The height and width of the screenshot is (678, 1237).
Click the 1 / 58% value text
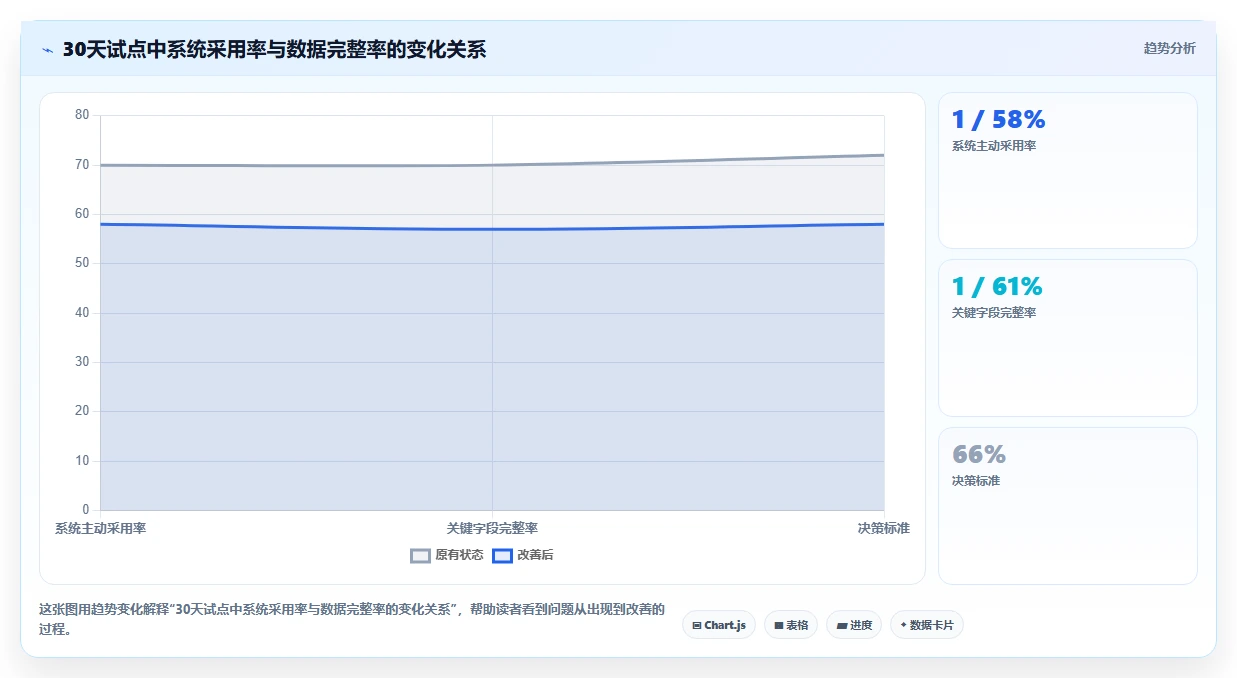(x=998, y=119)
